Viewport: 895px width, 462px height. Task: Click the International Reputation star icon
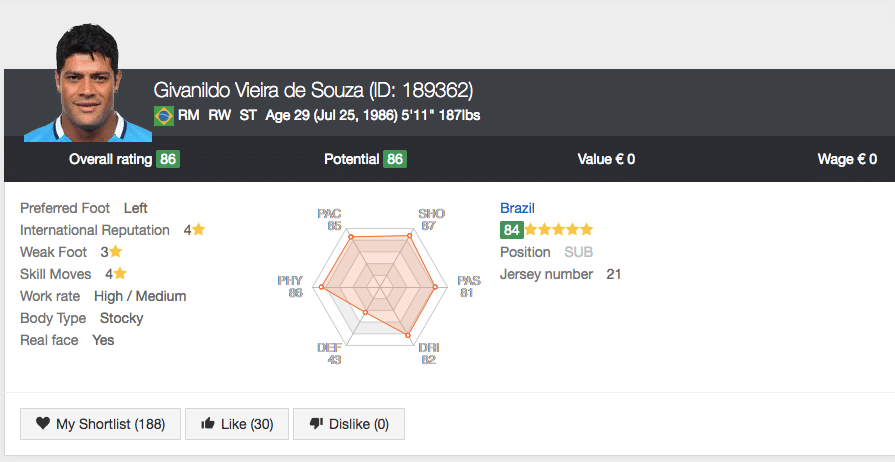tap(198, 230)
